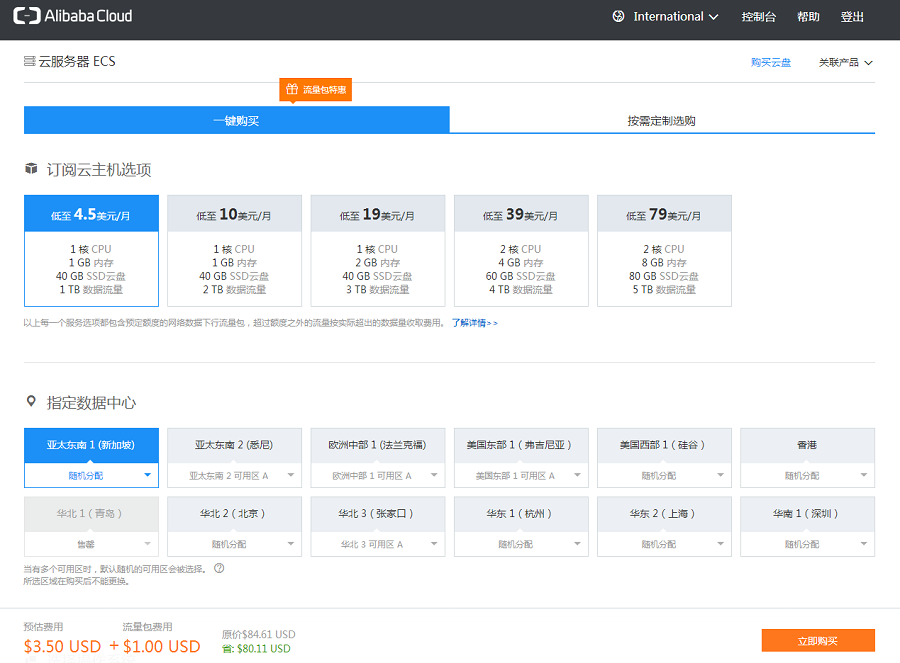Switch to the 一键购买 tab
This screenshot has height=663, width=900.
pos(236,120)
